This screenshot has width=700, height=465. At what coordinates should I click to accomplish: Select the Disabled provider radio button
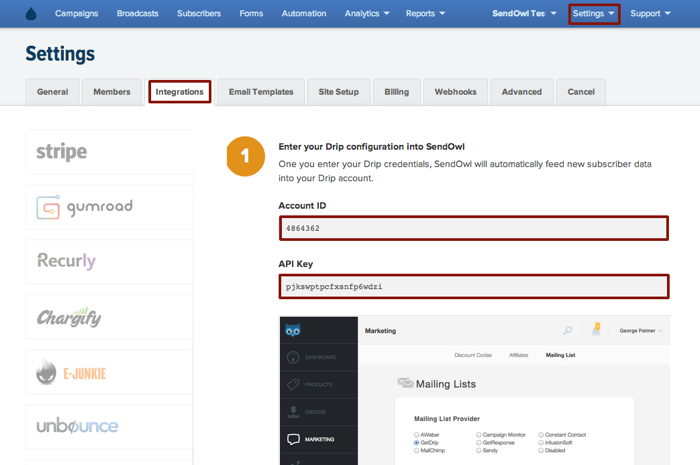[x=541, y=450]
